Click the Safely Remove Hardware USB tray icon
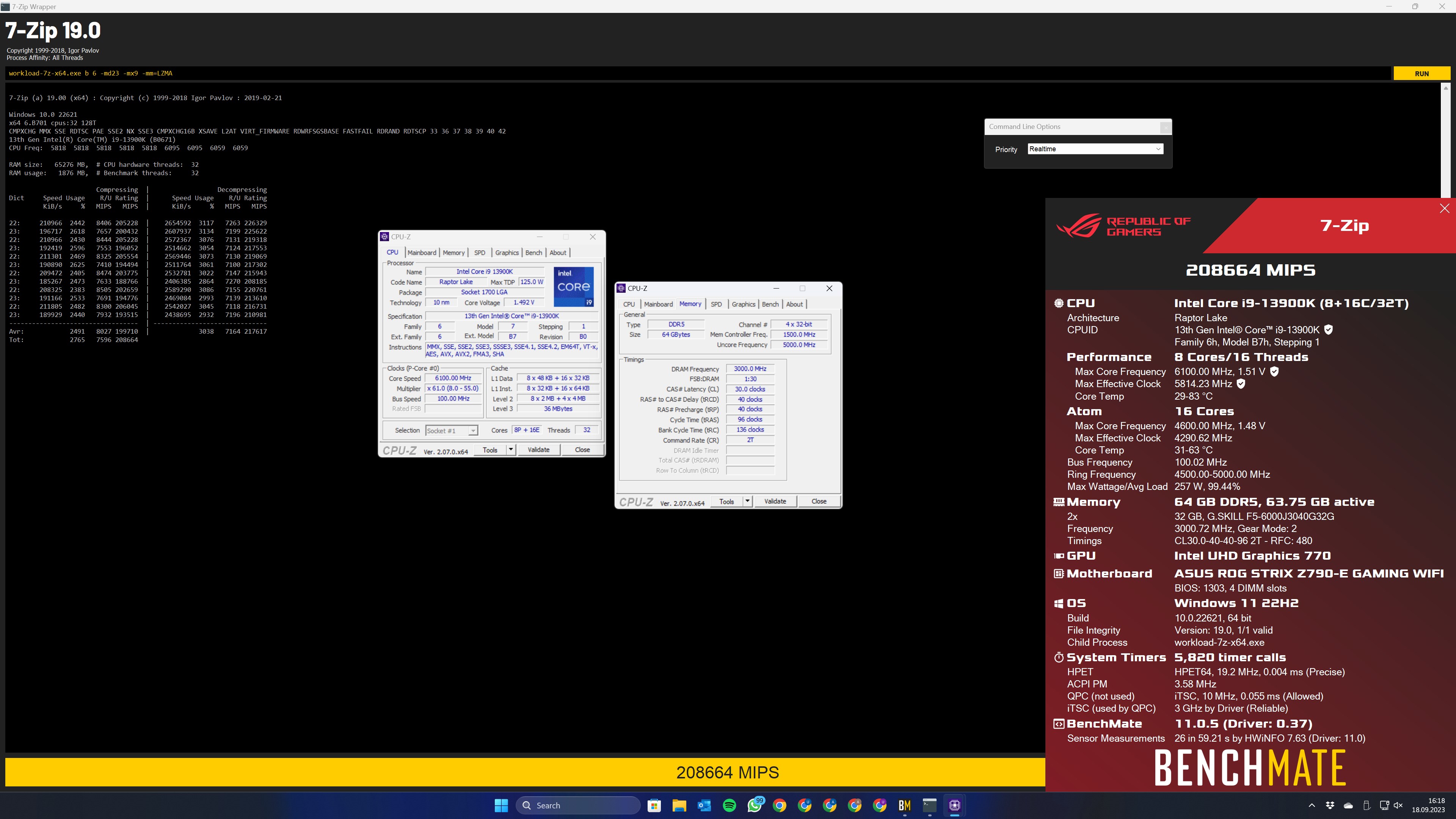This screenshot has height=819, width=1456. pos(1366,805)
